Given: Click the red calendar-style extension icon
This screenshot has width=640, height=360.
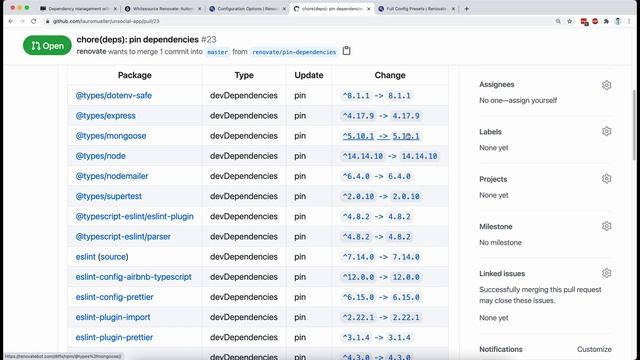Looking at the screenshot, I should (x=584, y=22).
